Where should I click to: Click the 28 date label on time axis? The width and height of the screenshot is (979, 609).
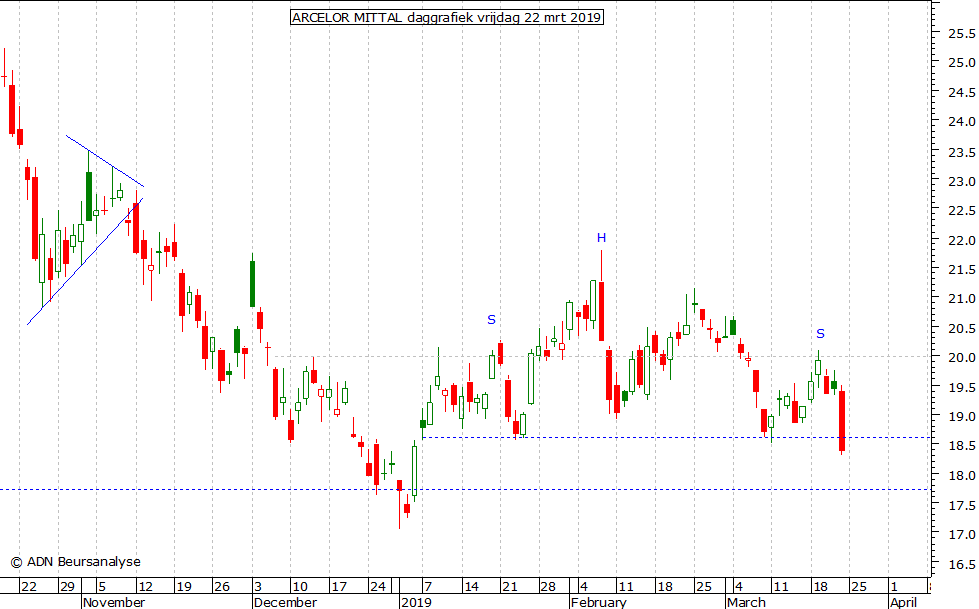coord(548,587)
